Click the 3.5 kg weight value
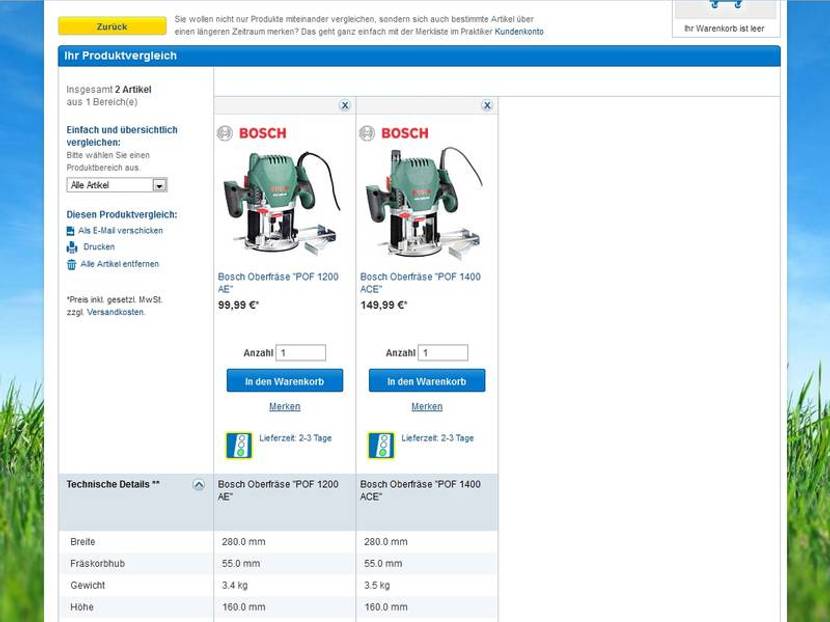 click(x=377, y=585)
